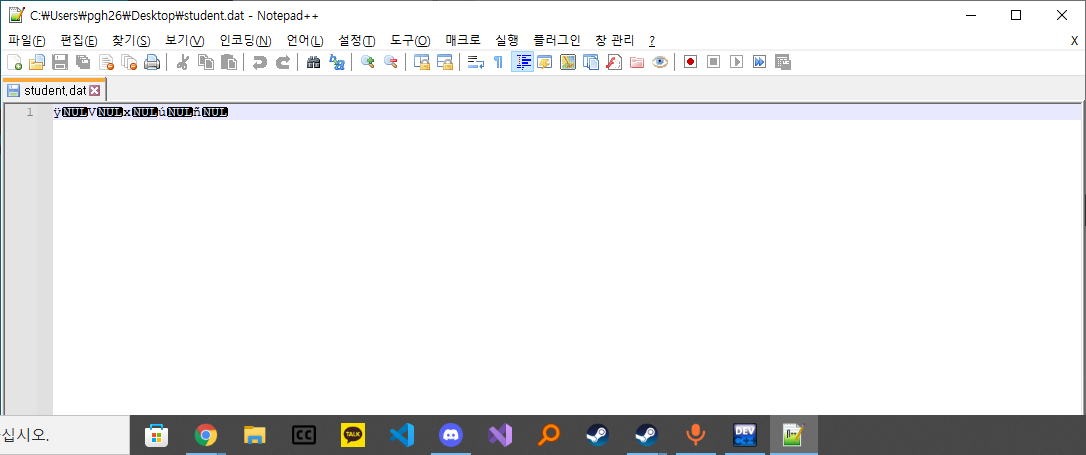1086x455 pixels.
Task: Open the Function List panel icon
Action: 614,62
